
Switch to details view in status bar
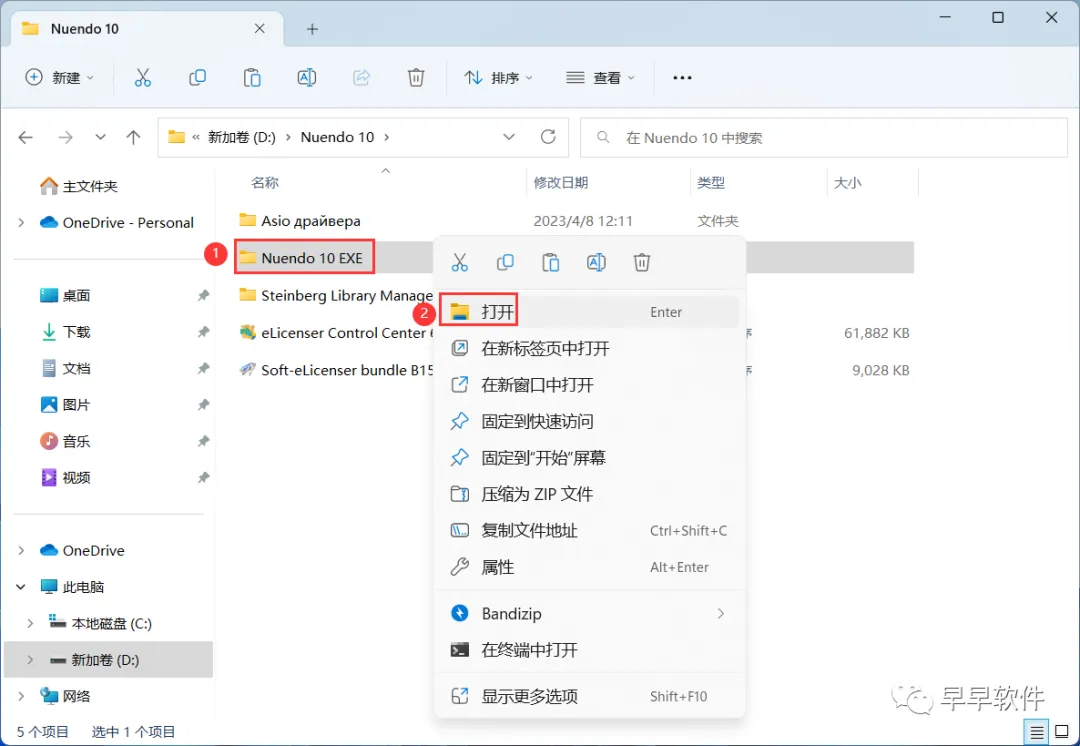tap(1036, 732)
